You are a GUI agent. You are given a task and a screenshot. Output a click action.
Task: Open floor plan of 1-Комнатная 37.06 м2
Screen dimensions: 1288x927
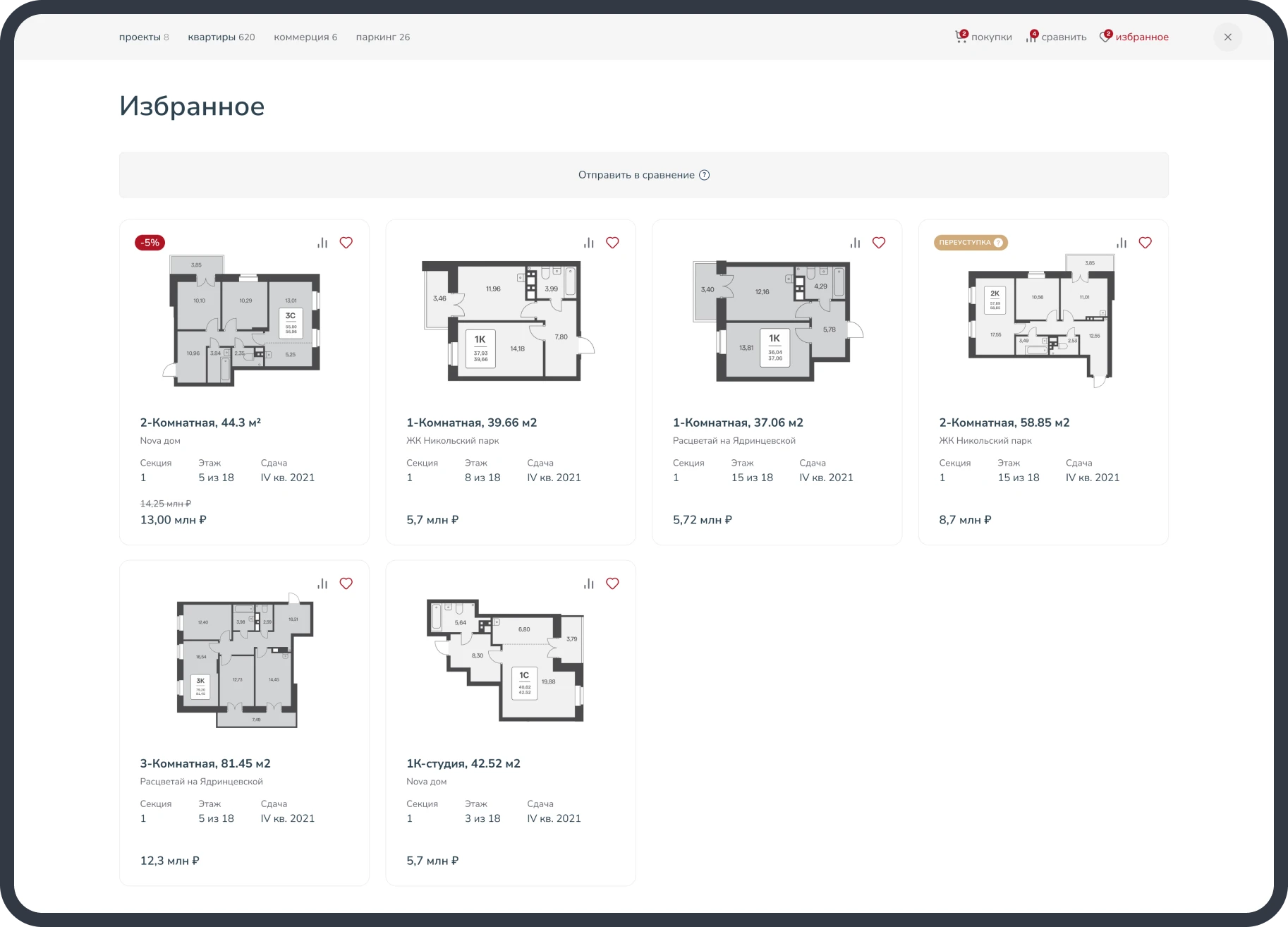click(x=777, y=321)
